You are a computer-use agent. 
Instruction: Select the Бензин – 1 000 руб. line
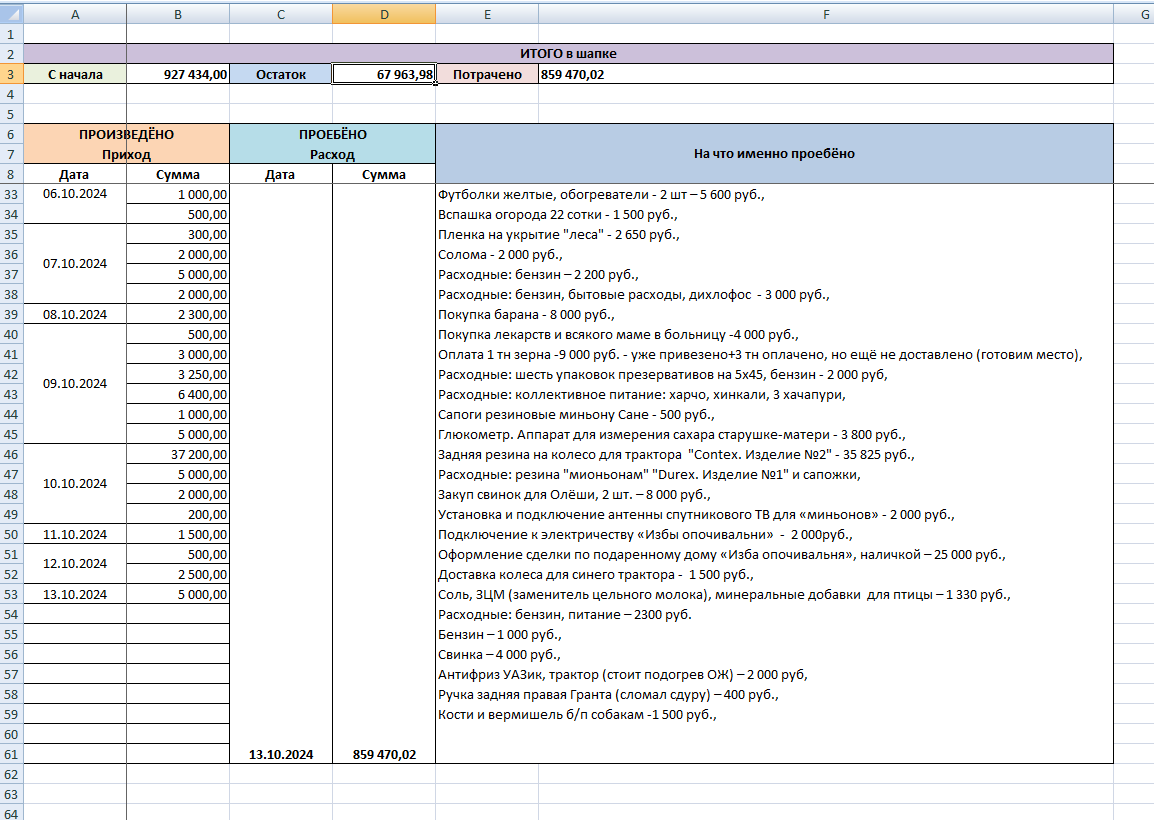click(500, 635)
